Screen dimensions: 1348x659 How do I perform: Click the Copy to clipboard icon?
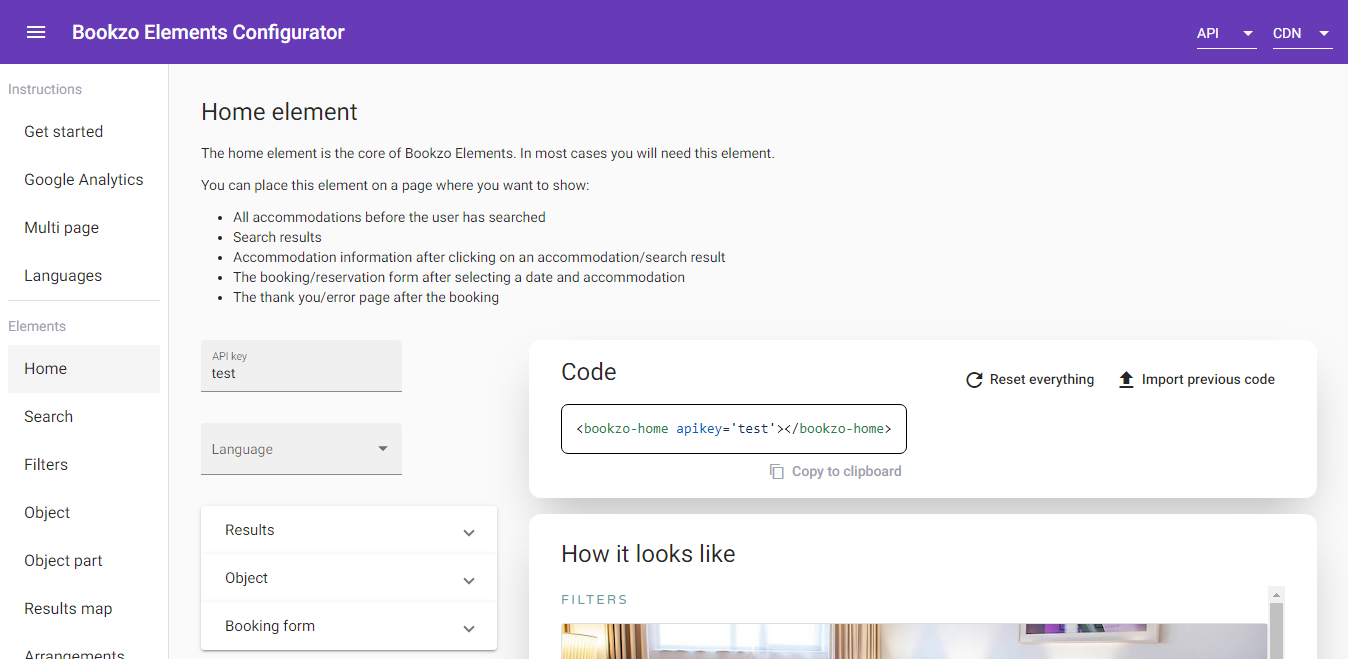pos(777,471)
